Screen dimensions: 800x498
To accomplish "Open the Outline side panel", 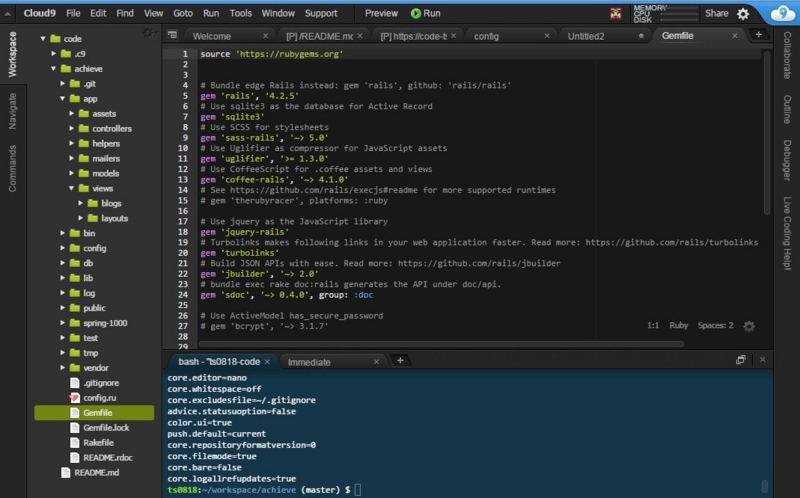I will [787, 109].
